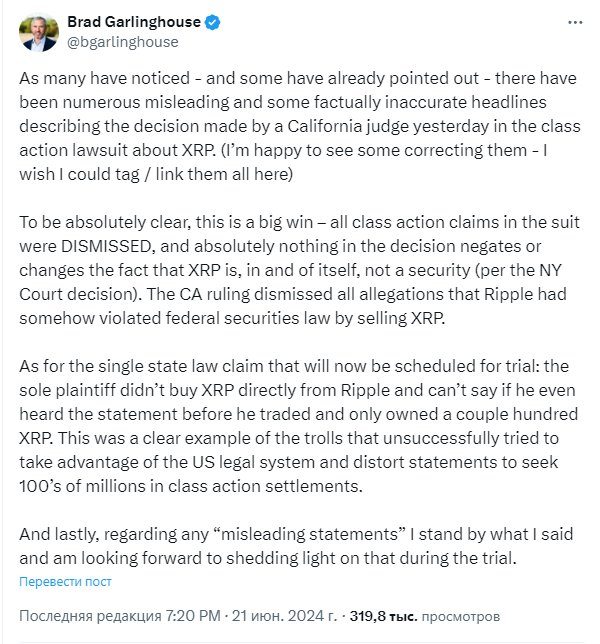Click the paragraph starting 'And lastly, regarding'
The image size is (600, 644).
(x=296, y=546)
